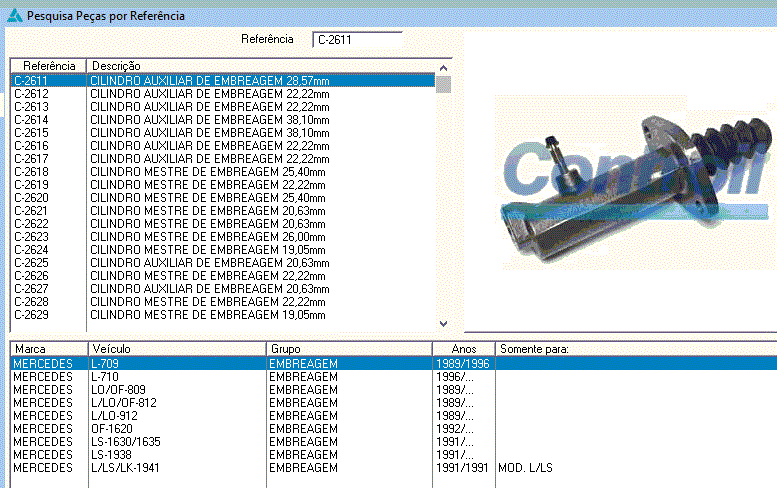Select part C-2618 Cilindro Mestre row
The height and width of the screenshot is (488, 777).
[x=220, y=171]
